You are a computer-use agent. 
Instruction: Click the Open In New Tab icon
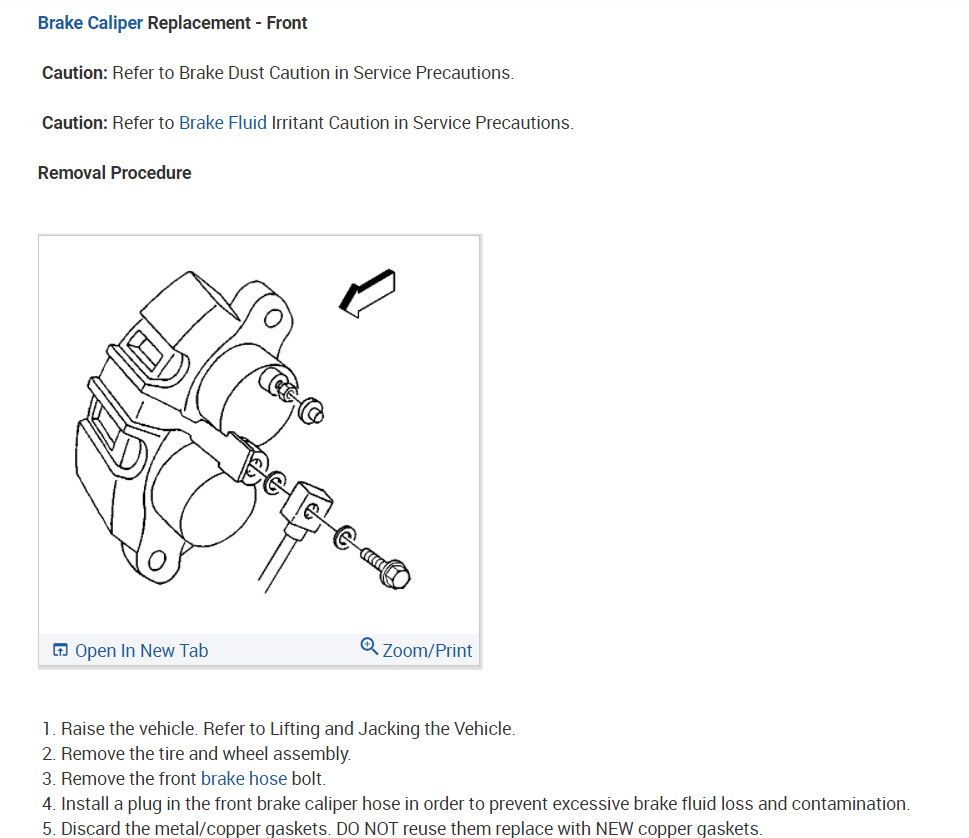point(60,650)
